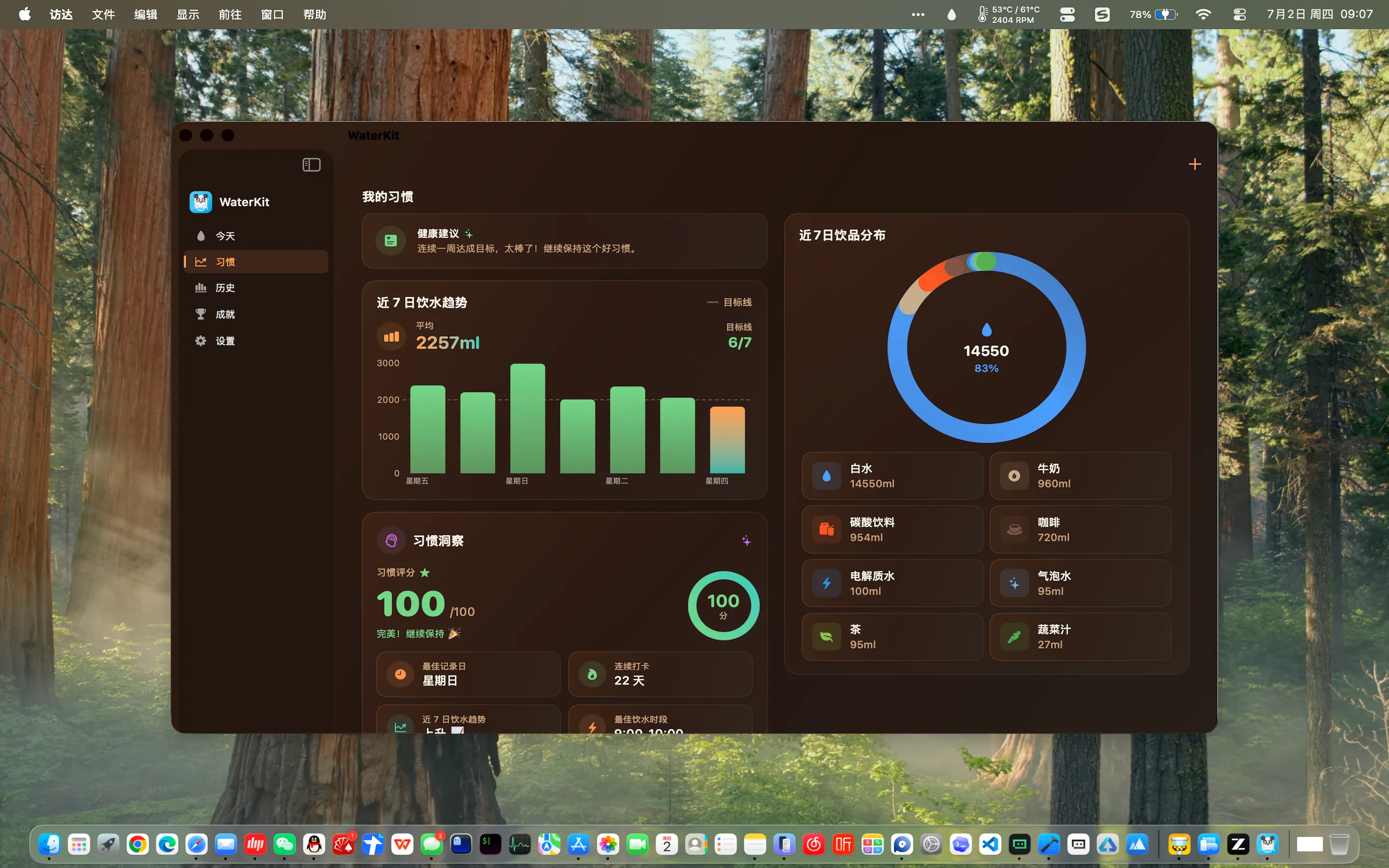Click the sparkle beside 健康建议

coord(469,234)
